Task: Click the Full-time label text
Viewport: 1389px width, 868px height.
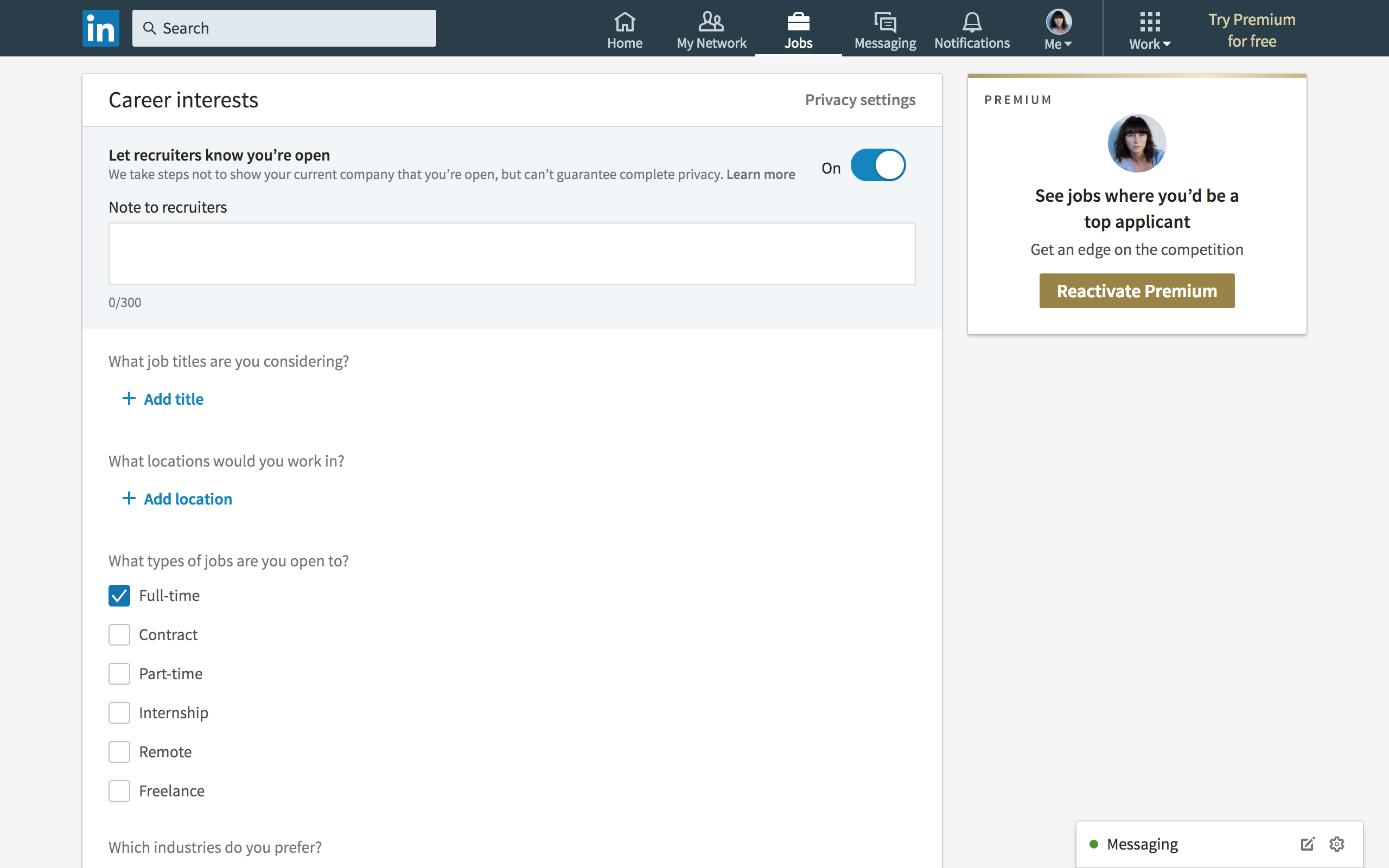Action: 169,596
